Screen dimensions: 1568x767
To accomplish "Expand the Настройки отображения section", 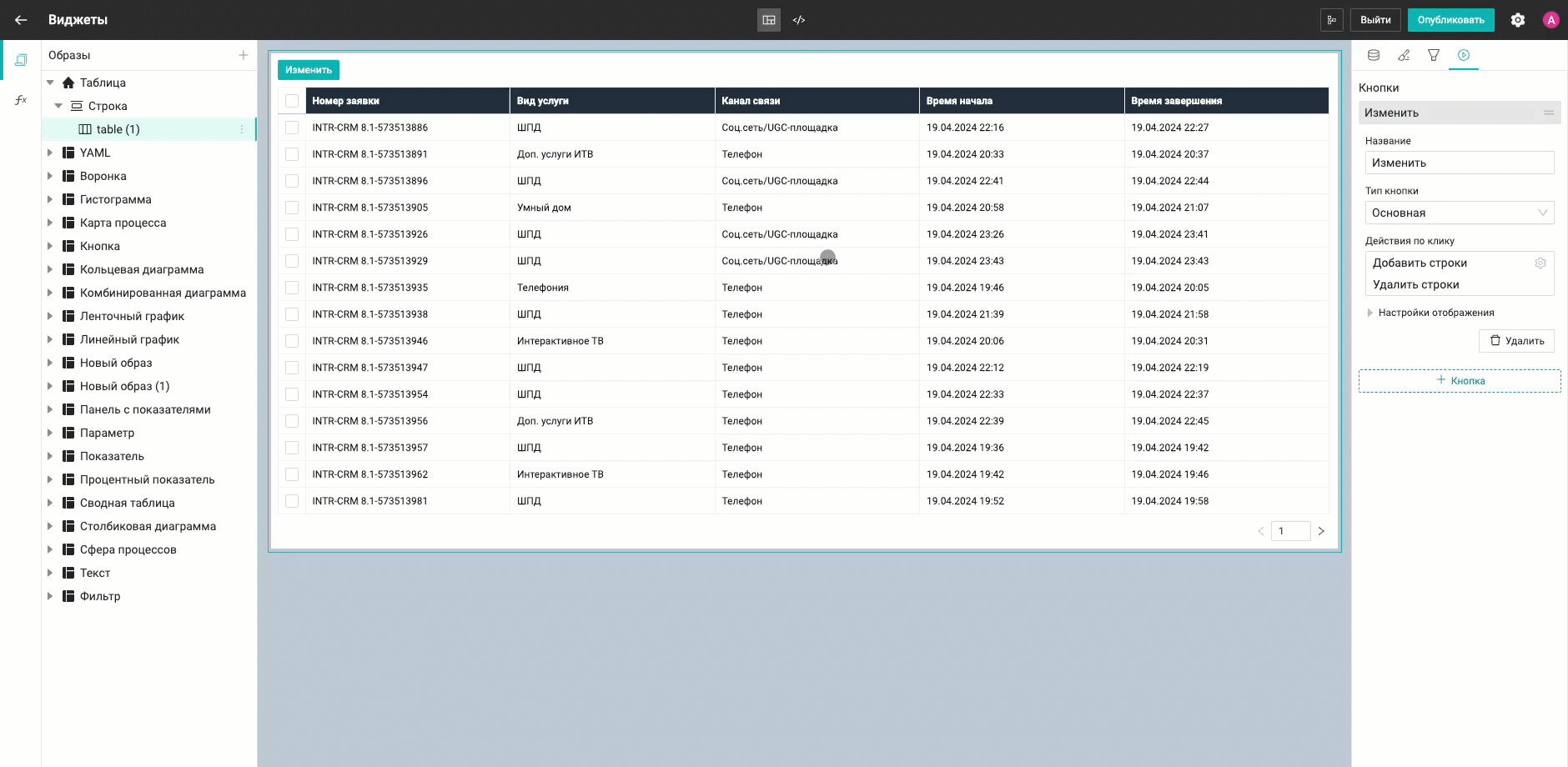I will coord(1370,313).
